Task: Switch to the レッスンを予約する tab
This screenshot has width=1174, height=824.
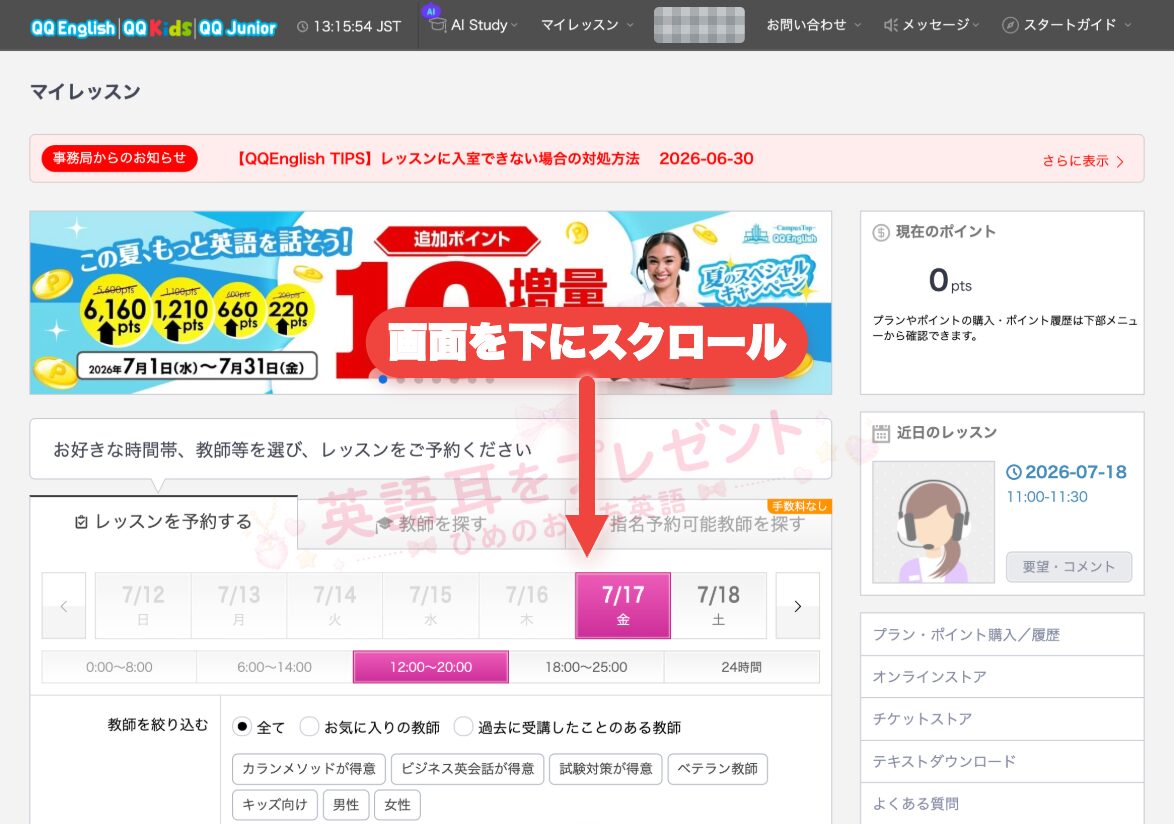Action: 164,522
